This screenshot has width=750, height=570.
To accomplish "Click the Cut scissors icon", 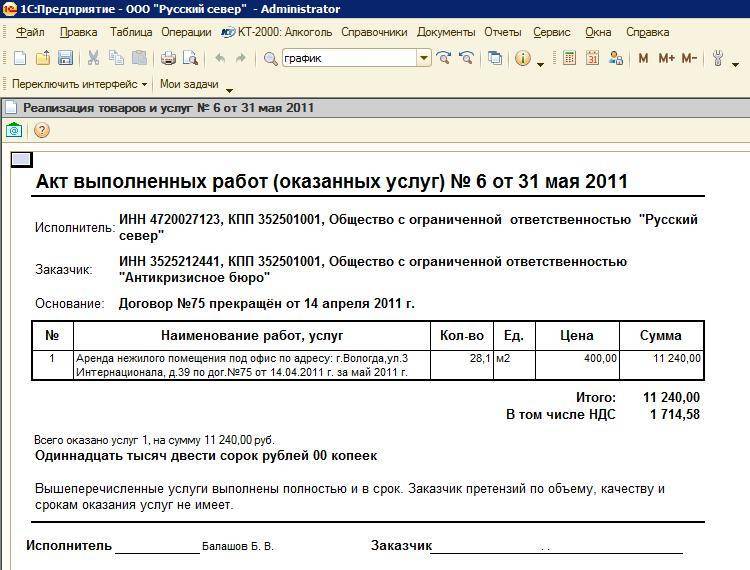I will (x=93, y=59).
